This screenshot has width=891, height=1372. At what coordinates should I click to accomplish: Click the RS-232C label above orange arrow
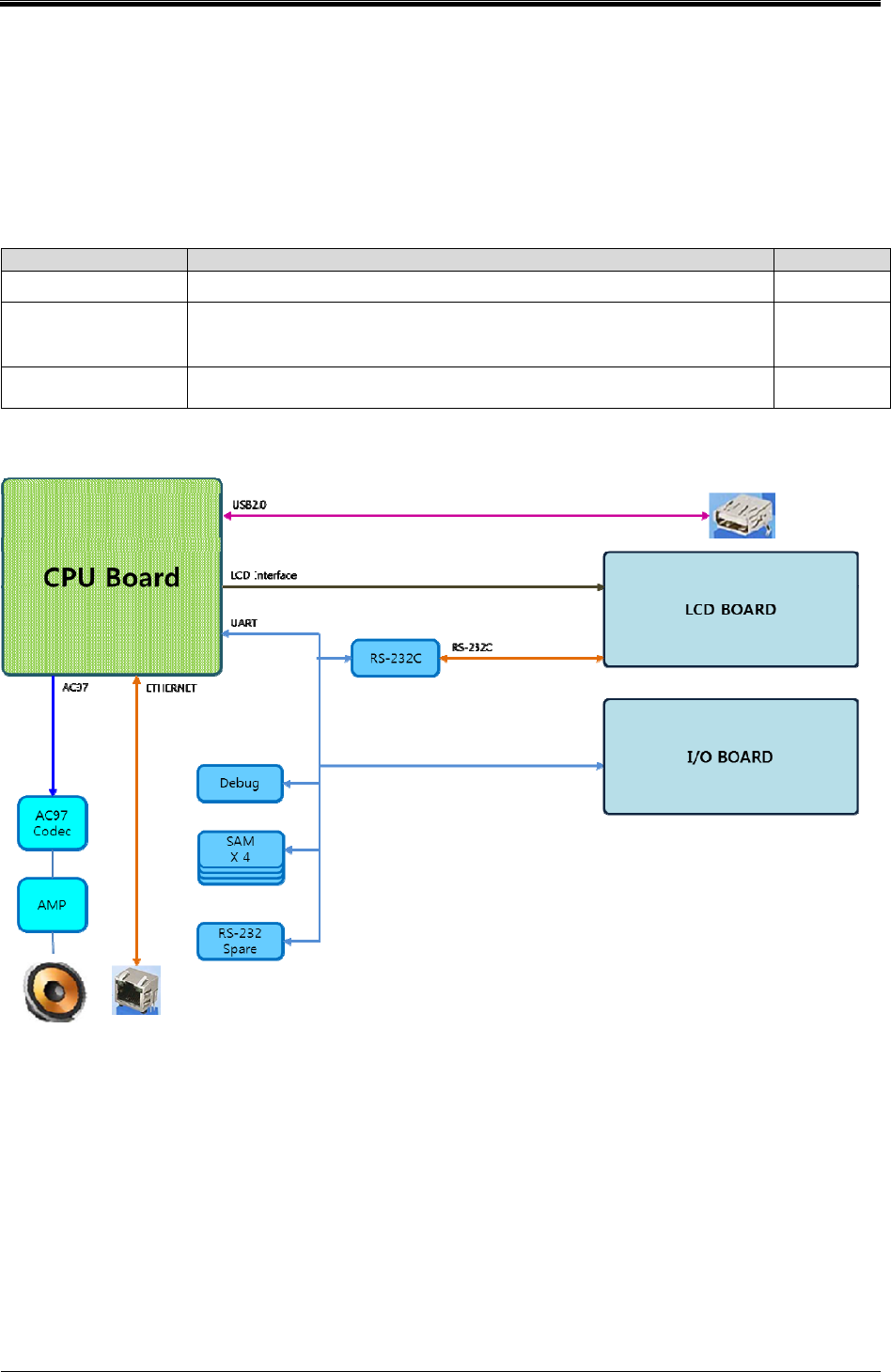(472, 647)
